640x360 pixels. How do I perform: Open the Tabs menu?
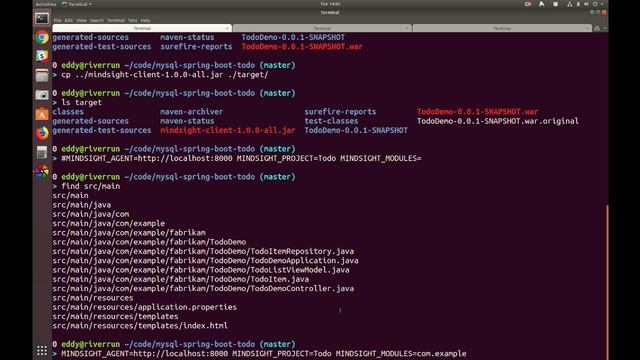point(133,20)
